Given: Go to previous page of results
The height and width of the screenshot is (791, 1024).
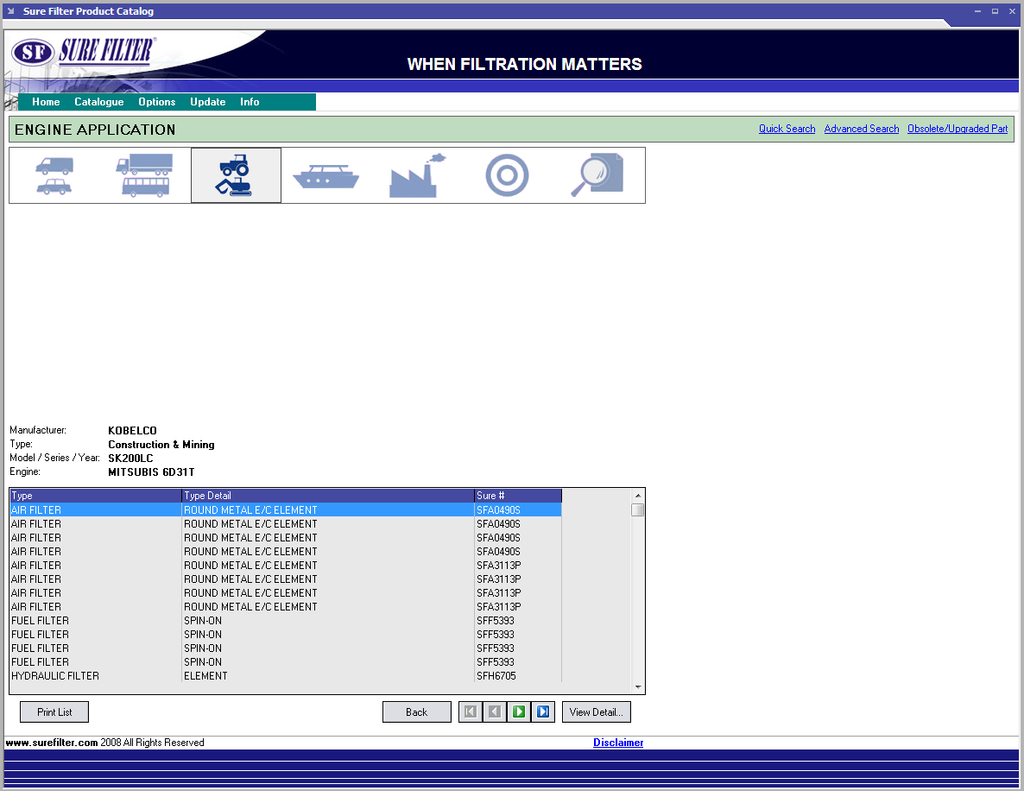Looking at the screenshot, I should 494,712.
